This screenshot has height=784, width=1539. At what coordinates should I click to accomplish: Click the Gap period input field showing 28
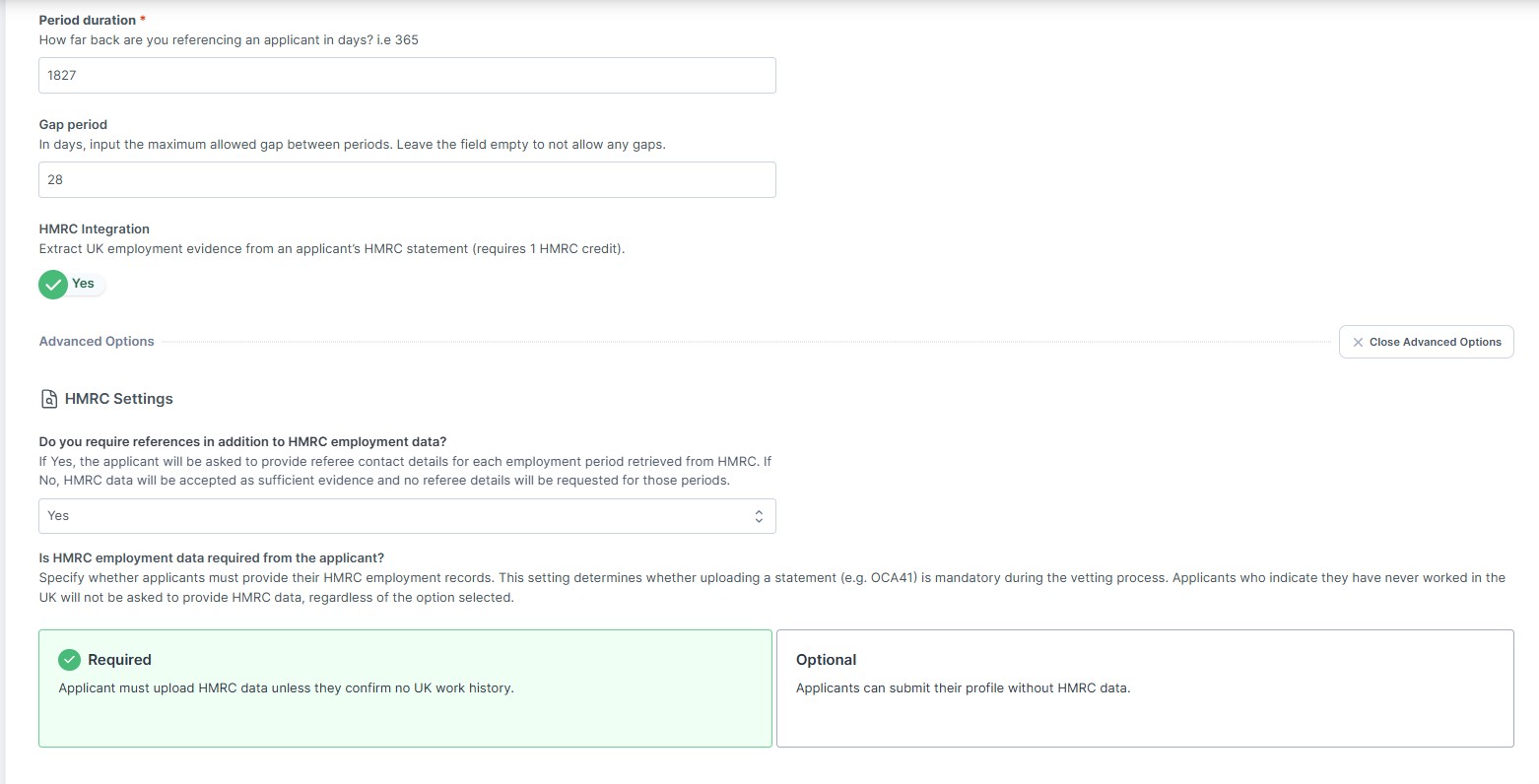click(407, 180)
